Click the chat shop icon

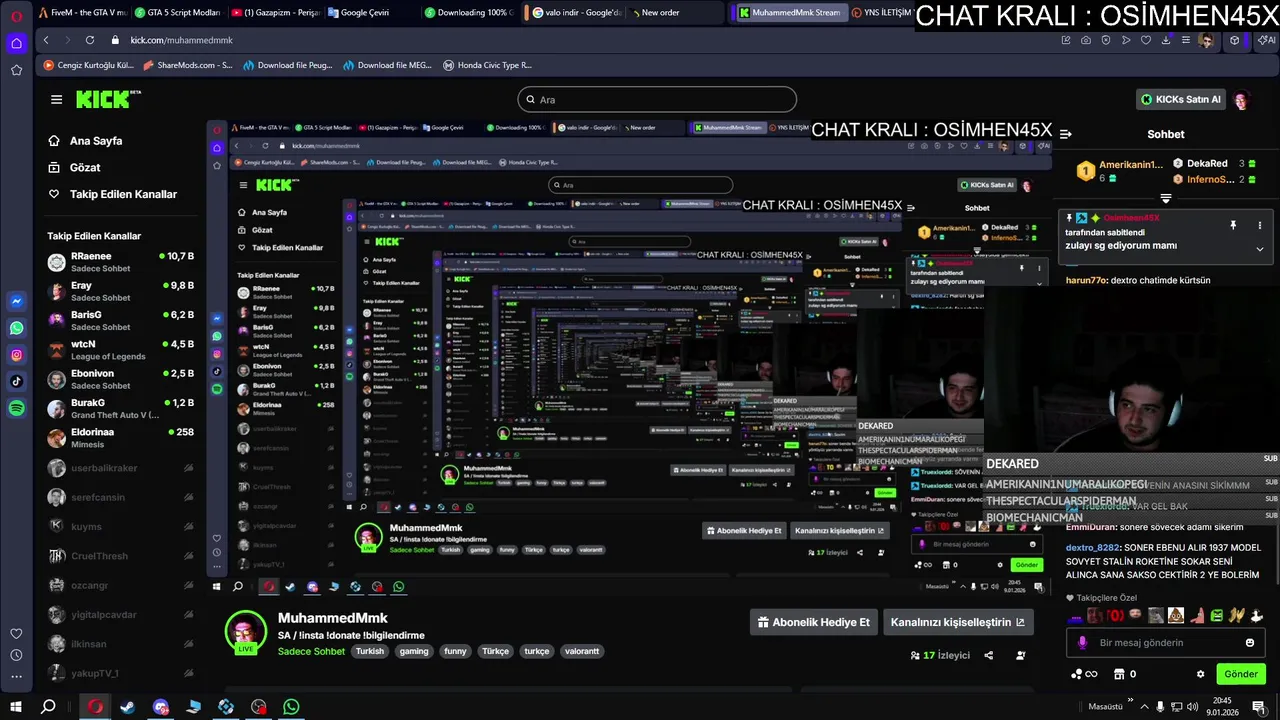(x=1119, y=674)
